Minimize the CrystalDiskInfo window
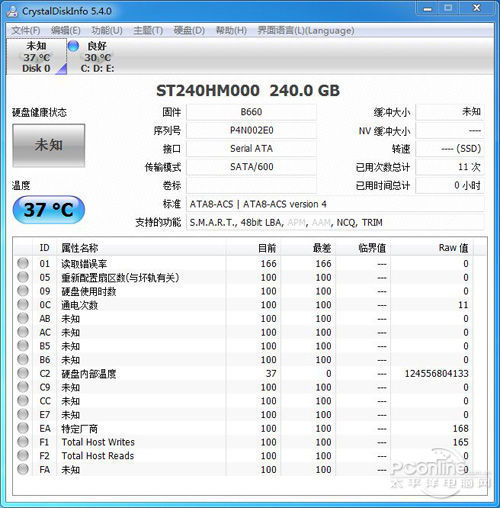The image size is (500, 508). coord(428,8)
